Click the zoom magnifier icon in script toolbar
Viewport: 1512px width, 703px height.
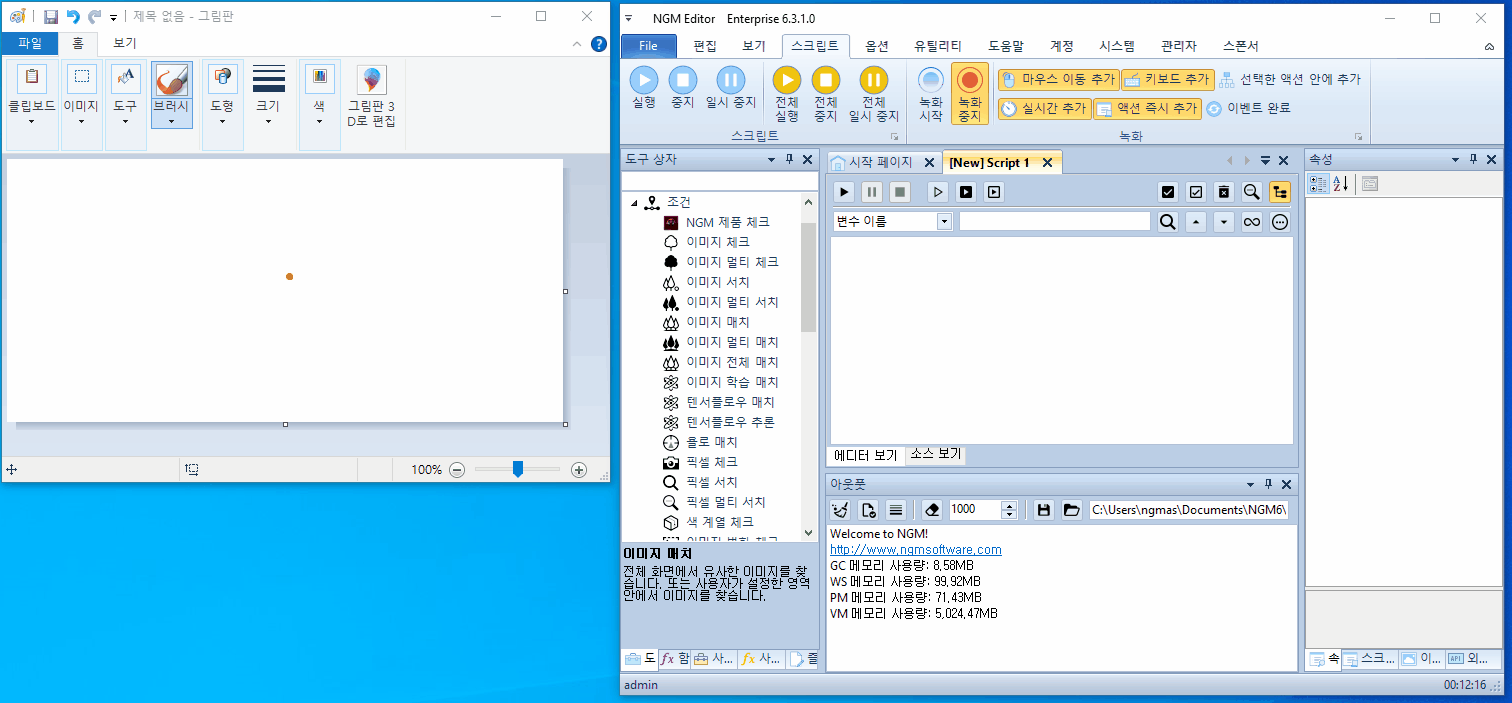1251,192
